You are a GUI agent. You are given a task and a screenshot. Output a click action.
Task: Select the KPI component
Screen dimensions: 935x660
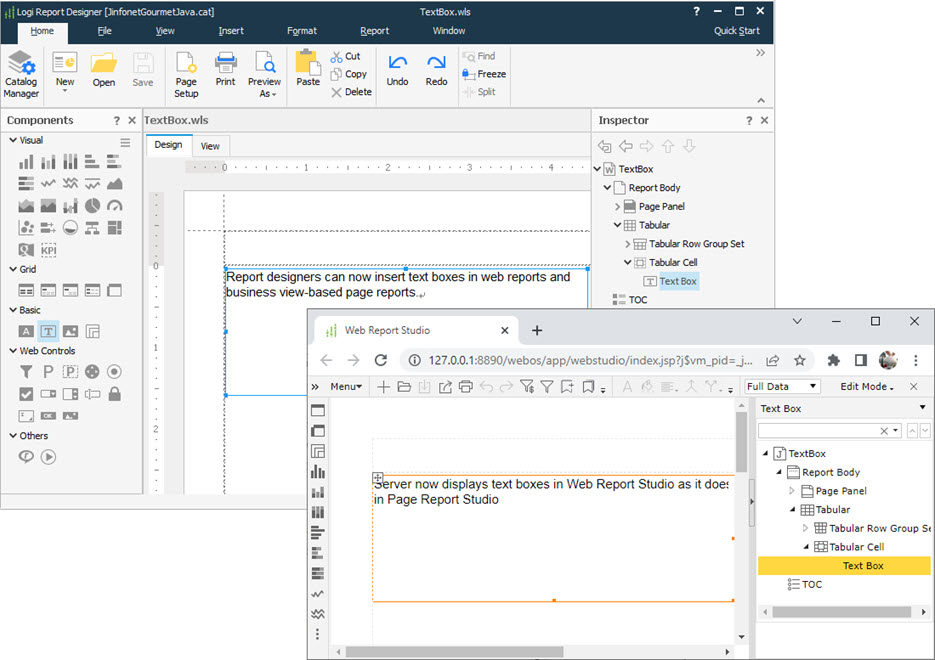click(48, 250)
